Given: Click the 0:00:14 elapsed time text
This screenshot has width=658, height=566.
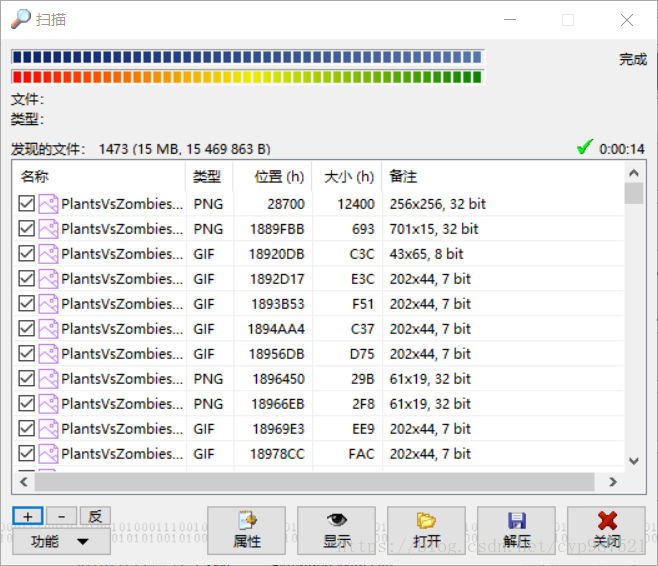Looking at the screenshot, I should coord(621,149).
